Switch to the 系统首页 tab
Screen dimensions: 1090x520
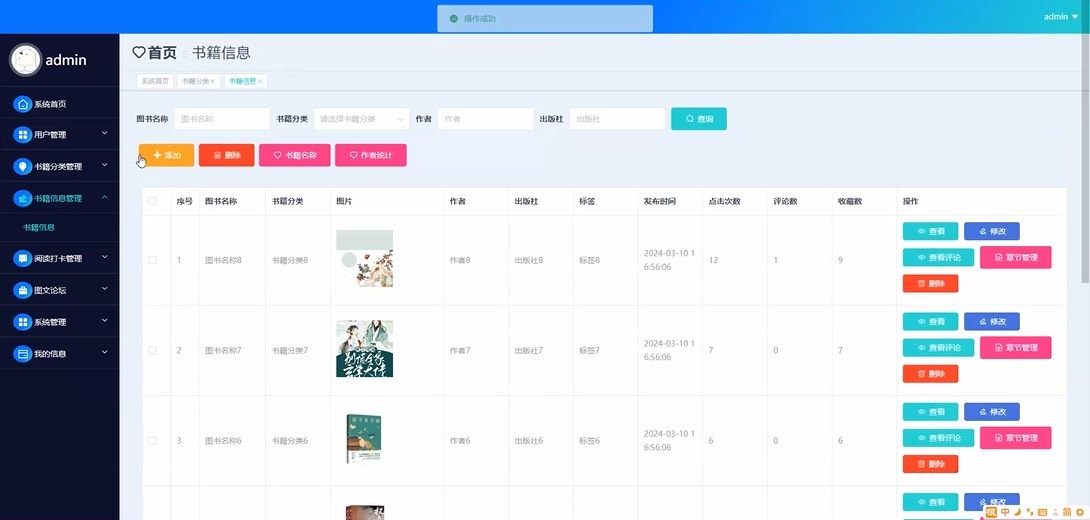pyautogui.click(x=155, y=81)
